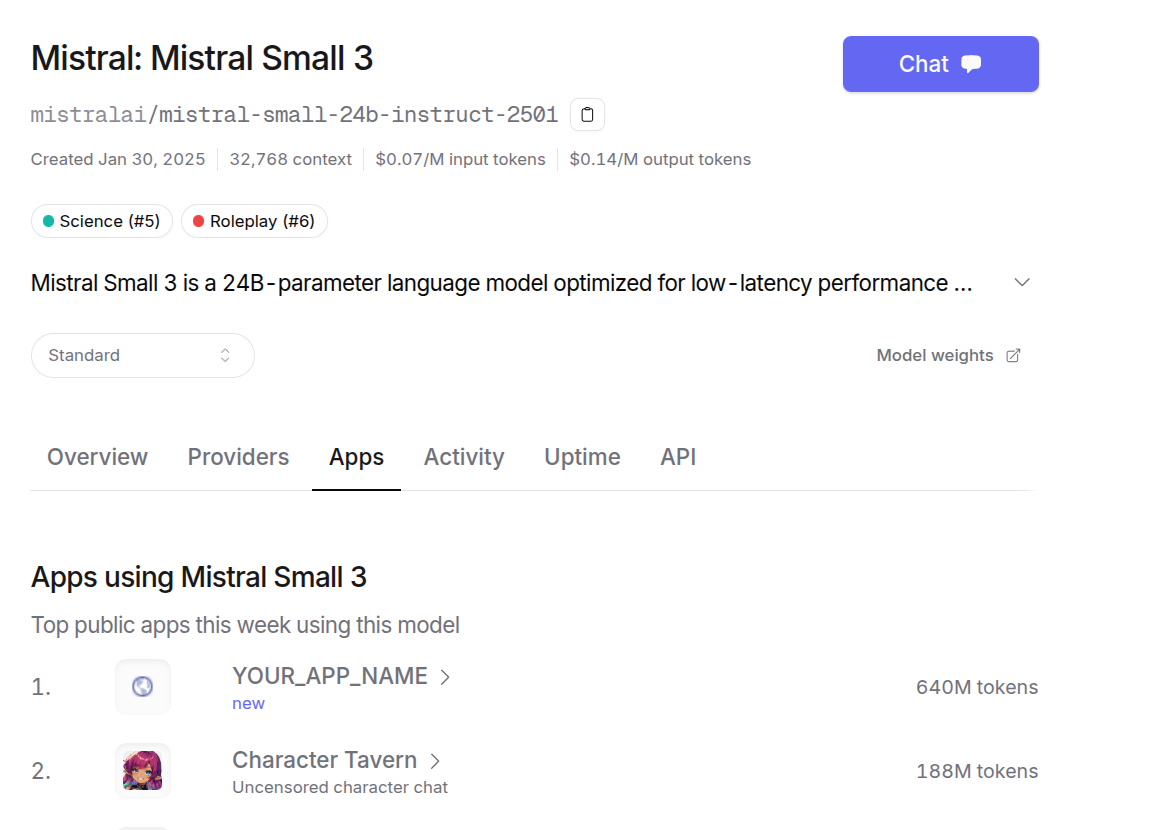Switch to the Activity tab
This screenshot has width=1160, height=830.
pyautogui.click(x=464, y=457)
